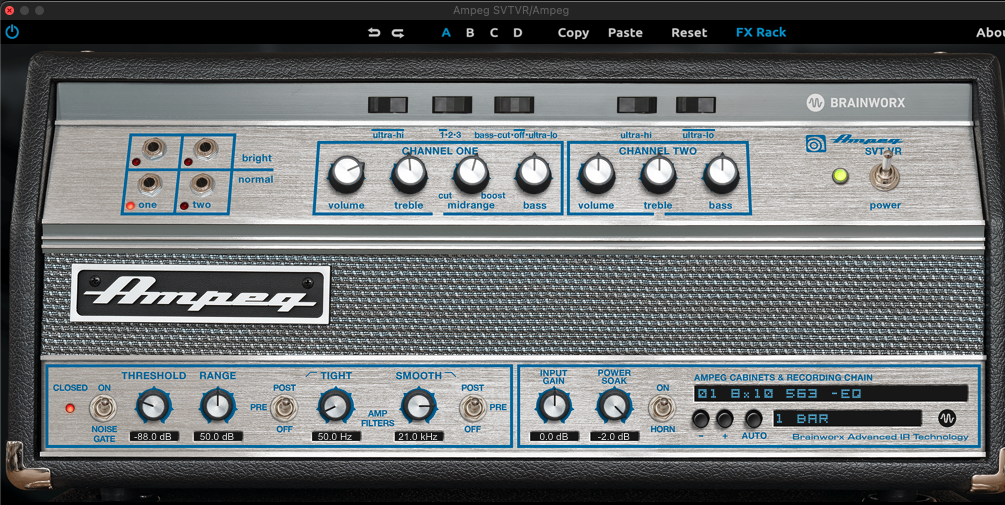Flip Channel Two ultra-lo rocker switch

click(x=696, y=104)
